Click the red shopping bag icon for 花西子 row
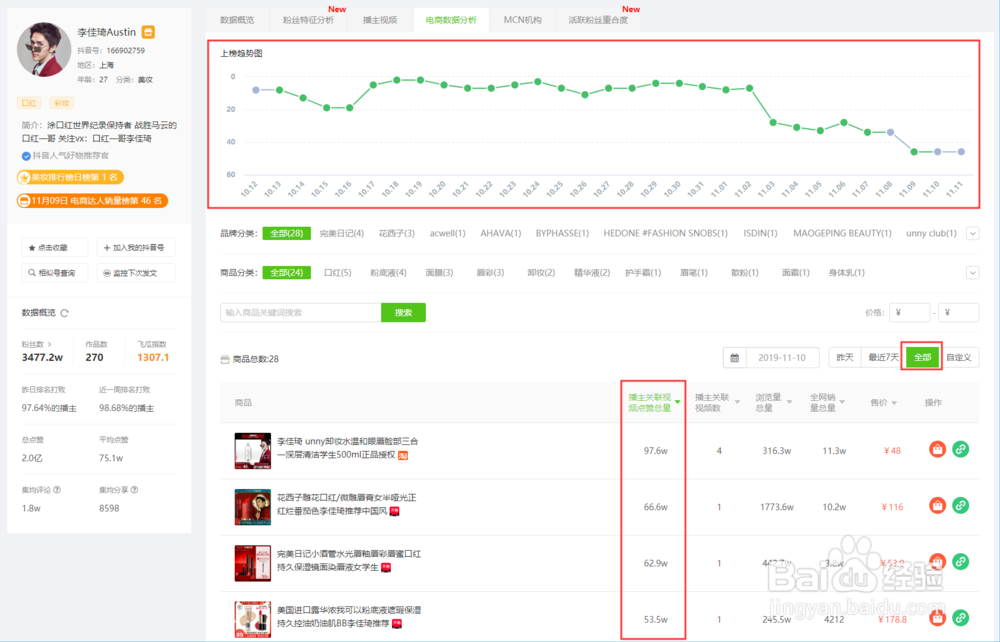This screenshot has width=1000, height=642. coord(937,506)
